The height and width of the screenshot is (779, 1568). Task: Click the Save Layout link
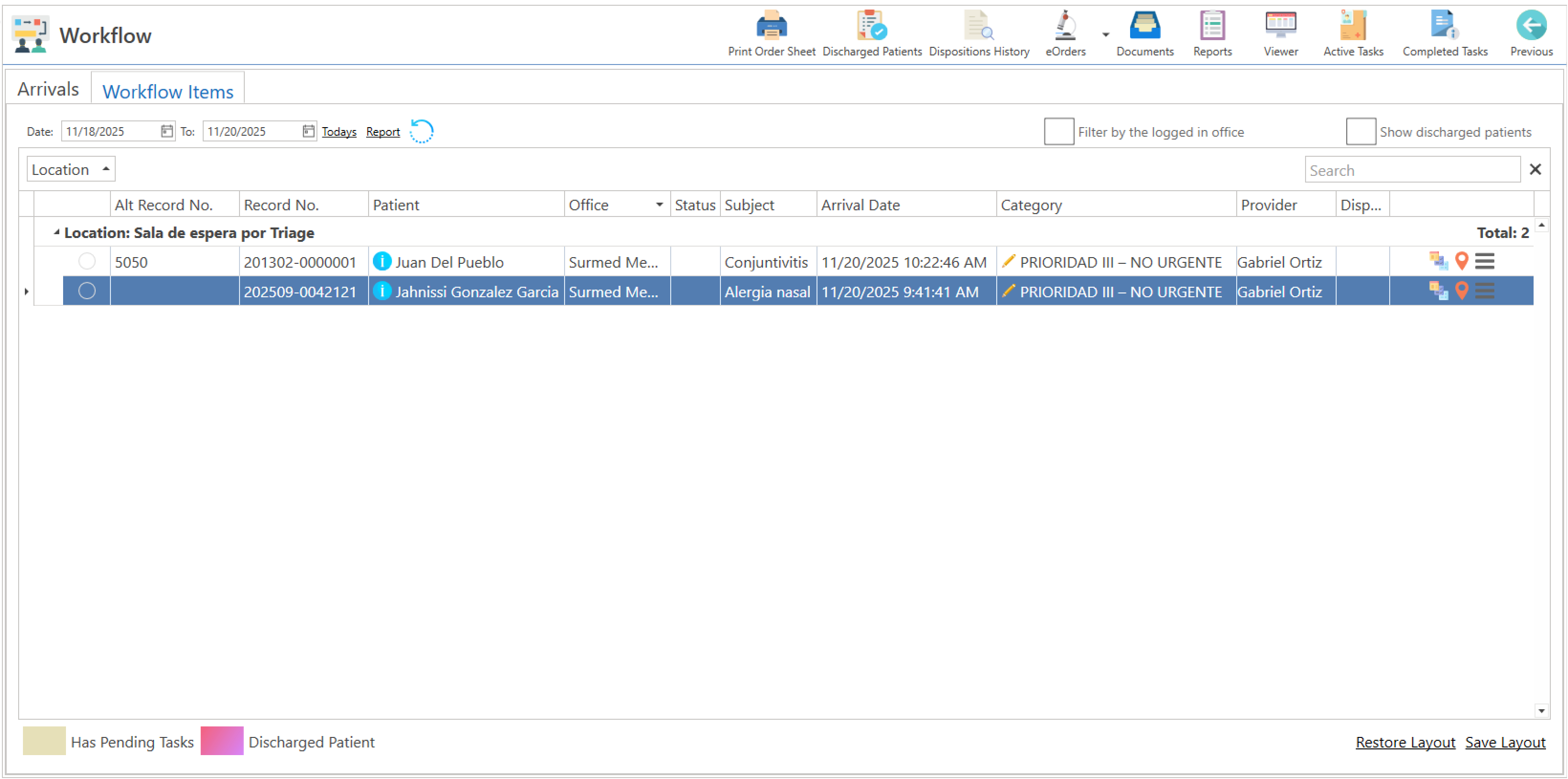[1505, 742]
